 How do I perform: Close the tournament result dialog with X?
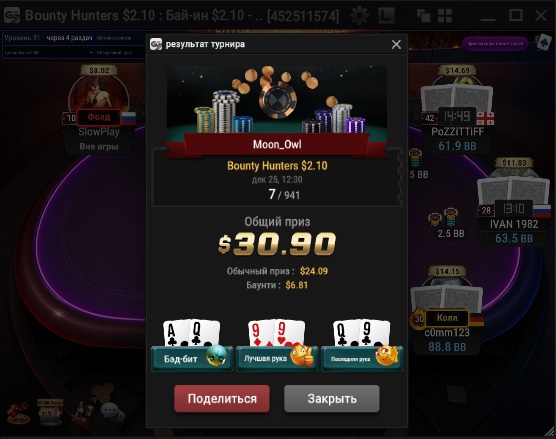tap(396, 45)
